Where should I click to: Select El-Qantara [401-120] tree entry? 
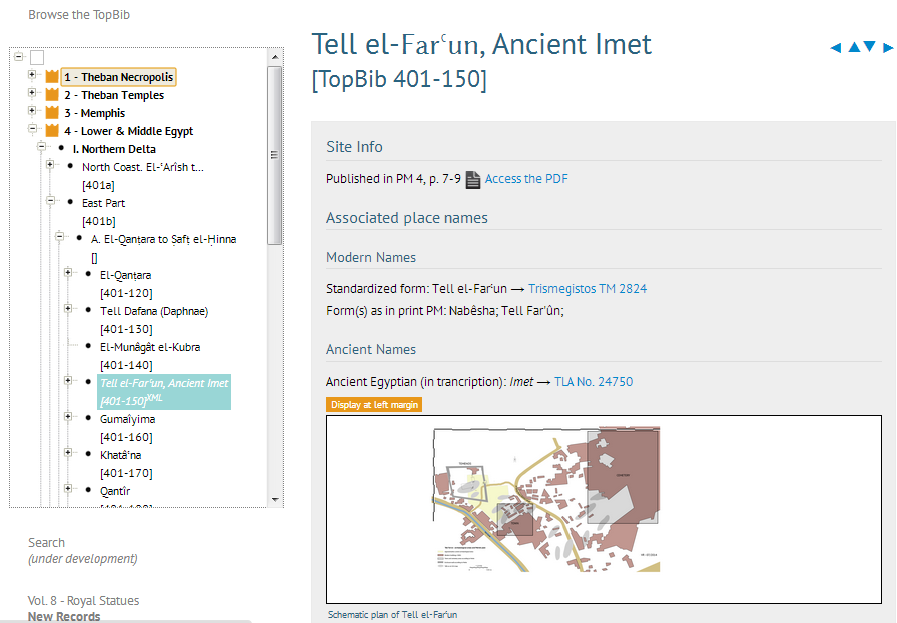[x=126, y=284]
